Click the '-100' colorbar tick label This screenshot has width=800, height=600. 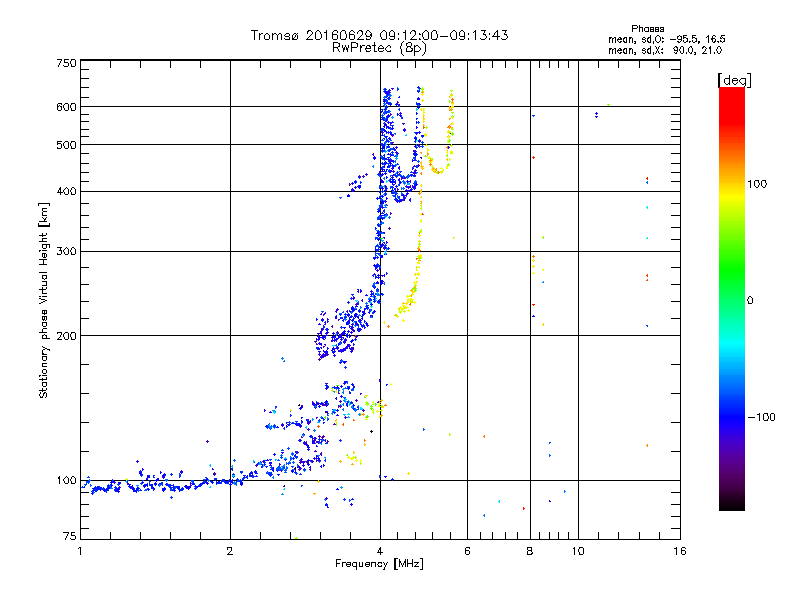761,417
